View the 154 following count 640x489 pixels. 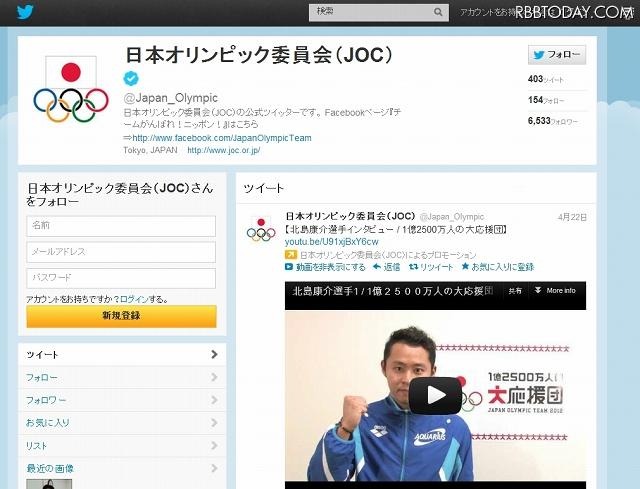[546, 100]
